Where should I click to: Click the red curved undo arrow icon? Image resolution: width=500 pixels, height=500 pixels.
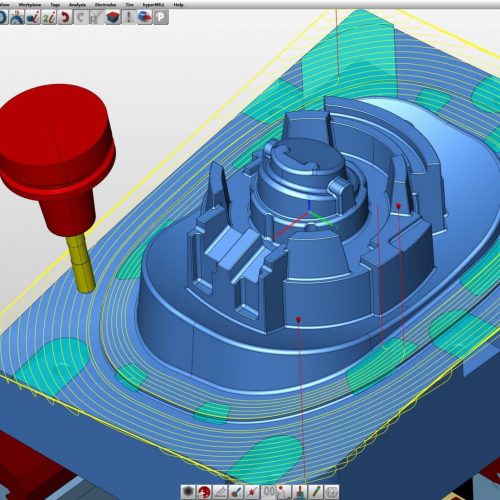[x=65, y=17]
